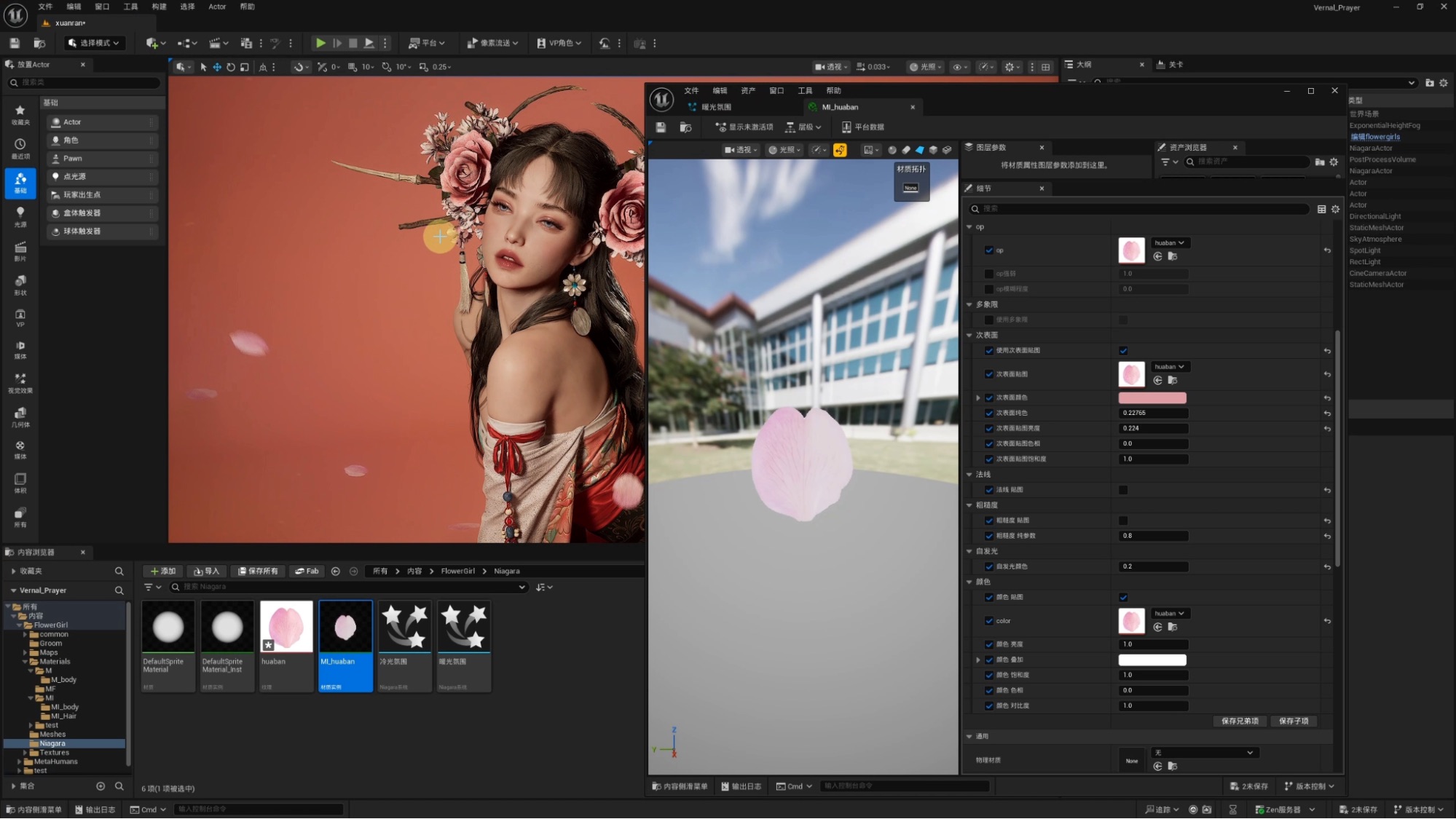Open the 选择模式 mode dropdown

pos(94,44)
